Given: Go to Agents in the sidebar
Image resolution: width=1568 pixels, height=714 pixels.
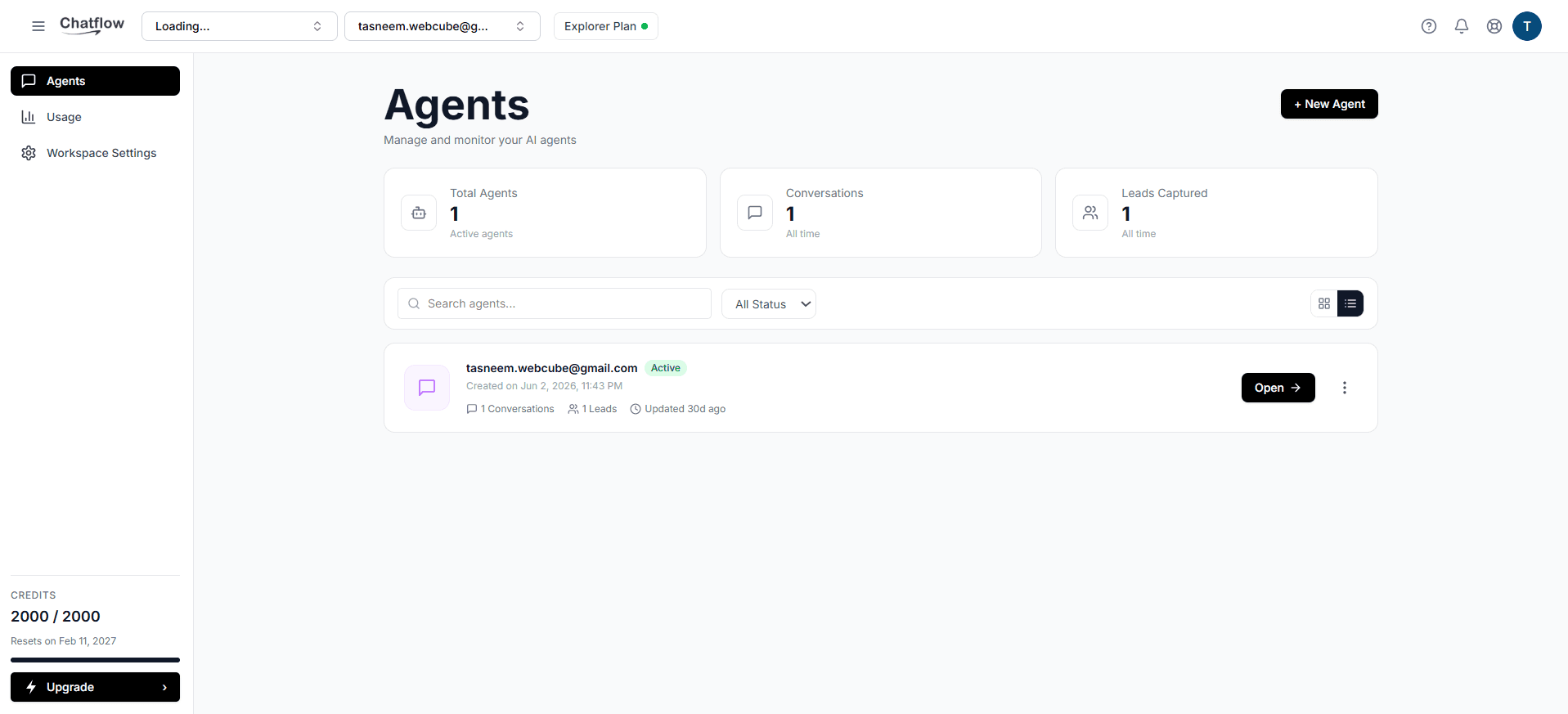Looking at the screenshot, I should (95, 81).
